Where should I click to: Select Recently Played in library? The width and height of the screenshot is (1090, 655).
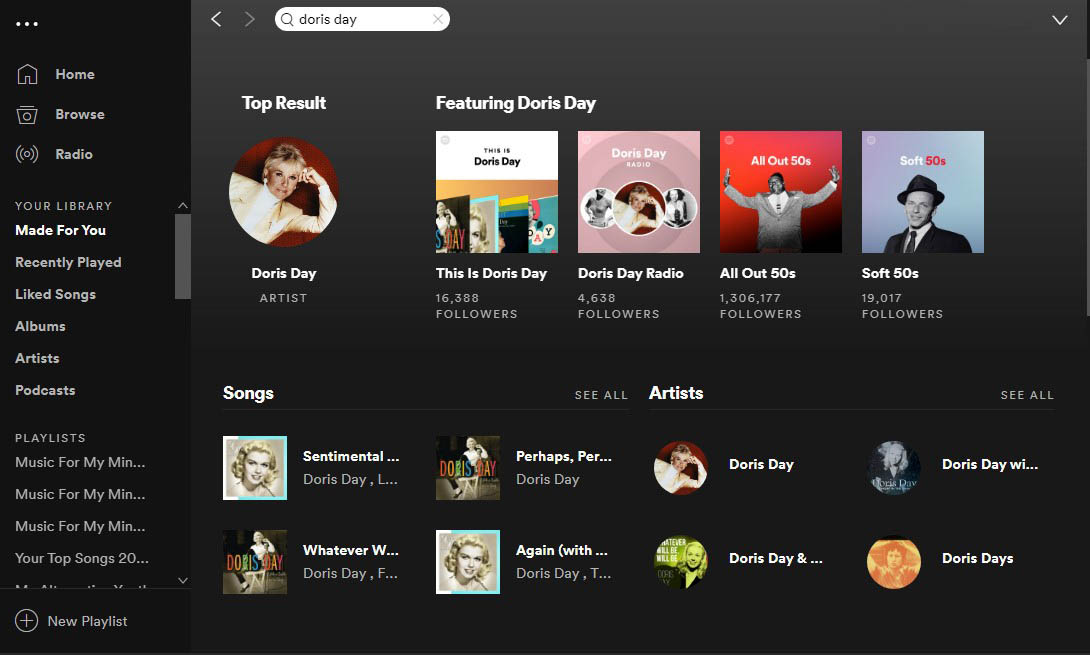pyautogui.click(x=68, y=262)
